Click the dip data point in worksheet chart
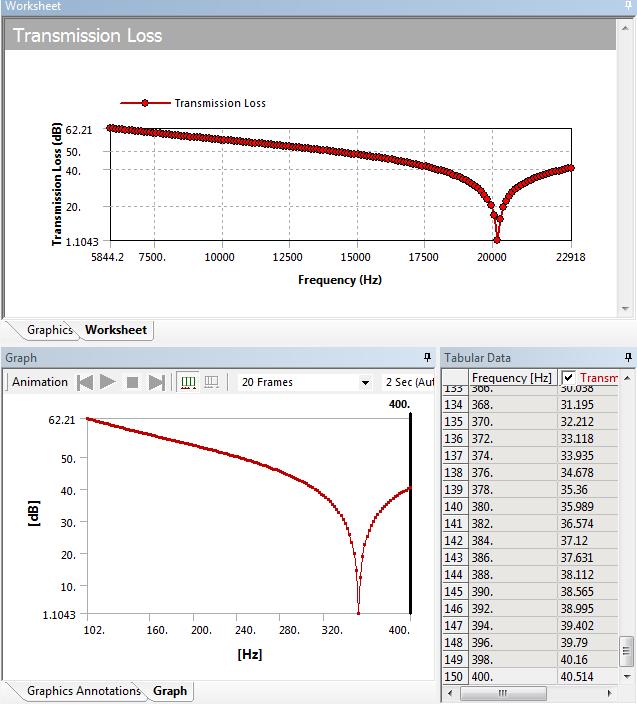 click(497, 240)
